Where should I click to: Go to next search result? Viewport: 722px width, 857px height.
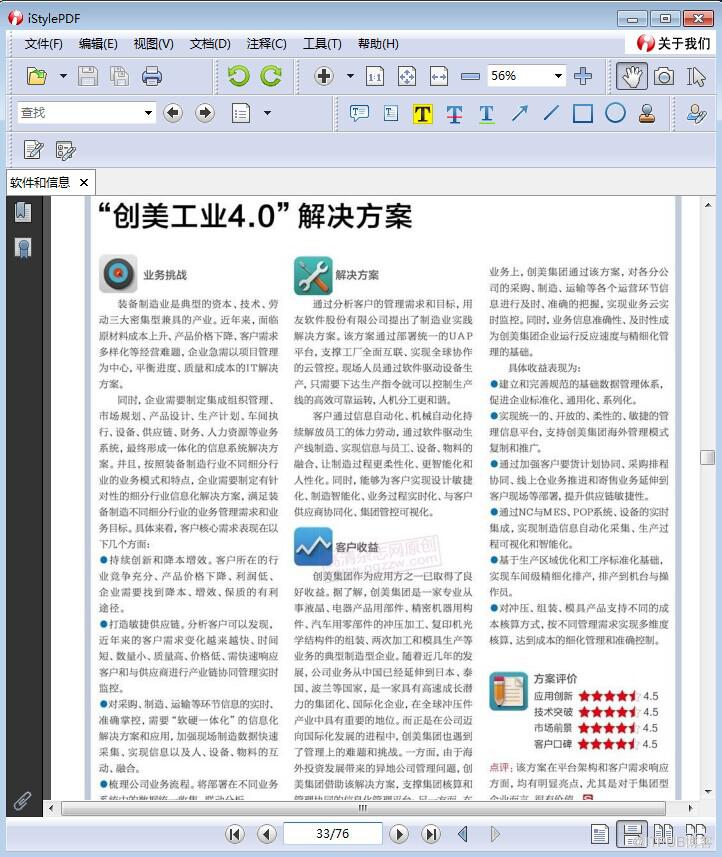click(205, 113)
